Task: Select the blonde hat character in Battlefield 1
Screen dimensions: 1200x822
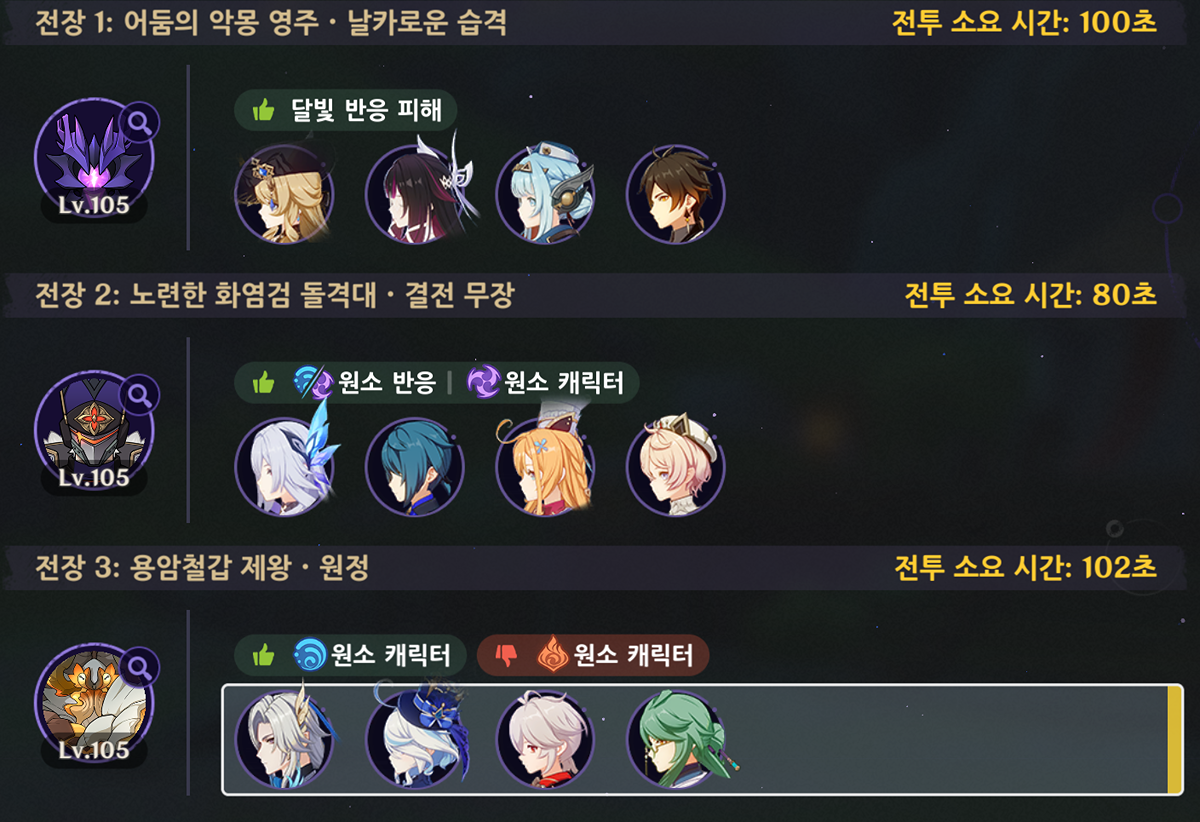Action: tap(284, 194)
